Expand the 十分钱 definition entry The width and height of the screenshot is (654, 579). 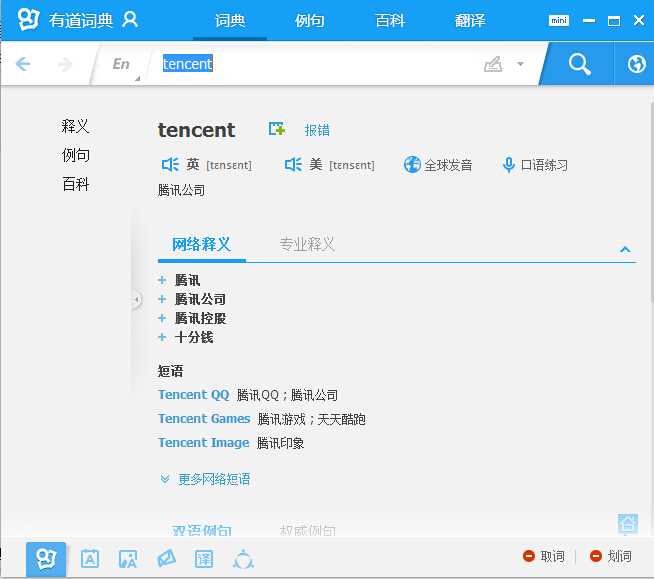162,337
